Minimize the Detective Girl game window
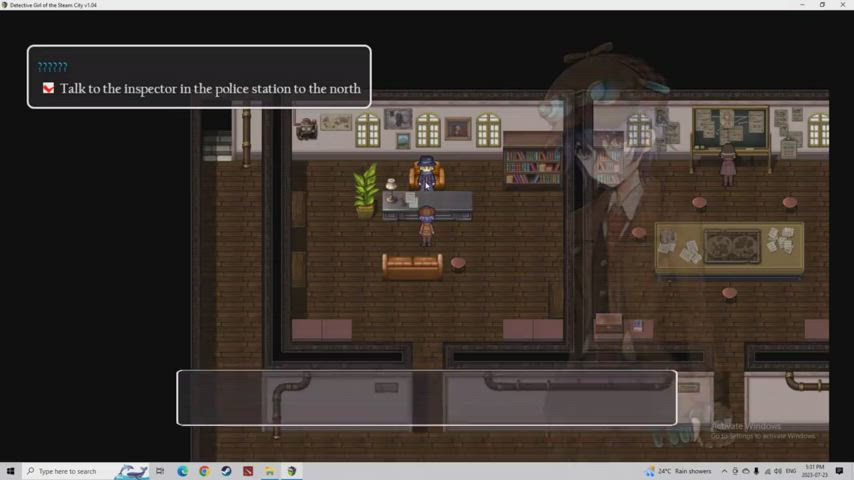 (802, 5)
